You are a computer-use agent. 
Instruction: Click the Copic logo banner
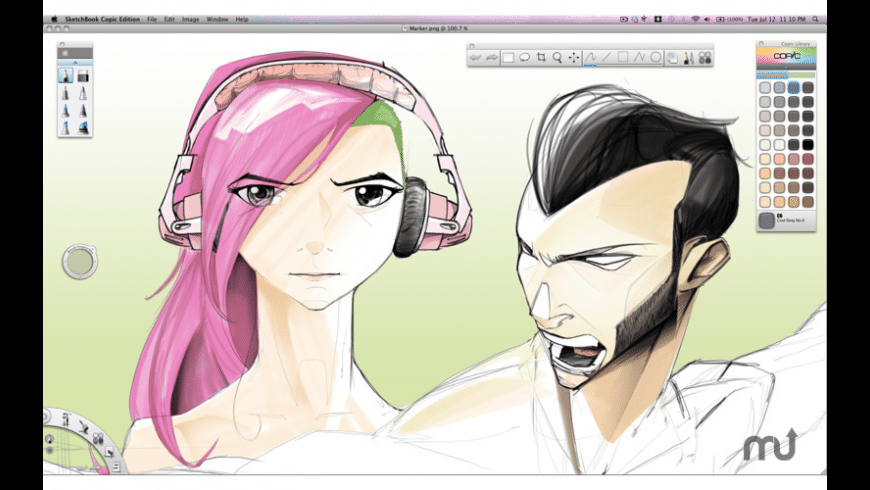tap(786, 56)
